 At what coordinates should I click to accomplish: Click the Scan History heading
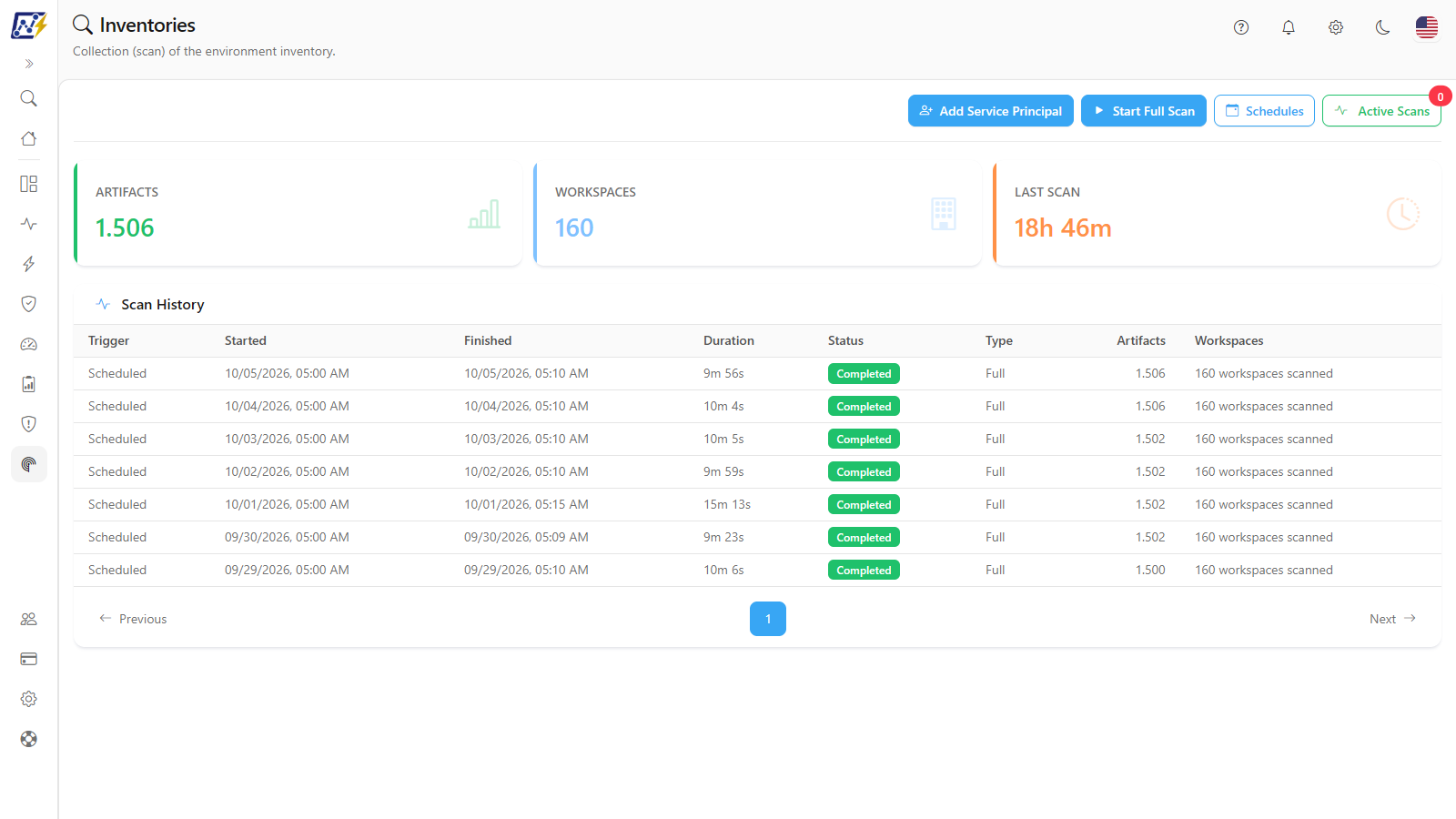[x=163, y=305]
